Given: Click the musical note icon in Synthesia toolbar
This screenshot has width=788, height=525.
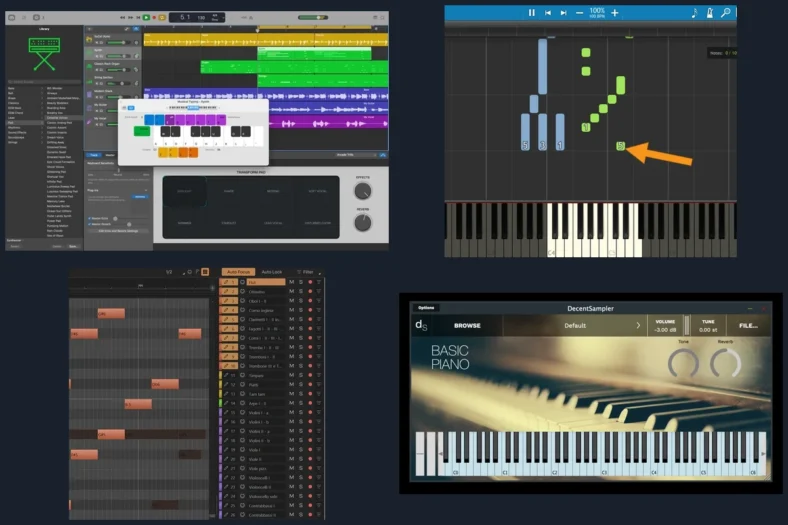Looking at the screenshot, I should [694, 13].
